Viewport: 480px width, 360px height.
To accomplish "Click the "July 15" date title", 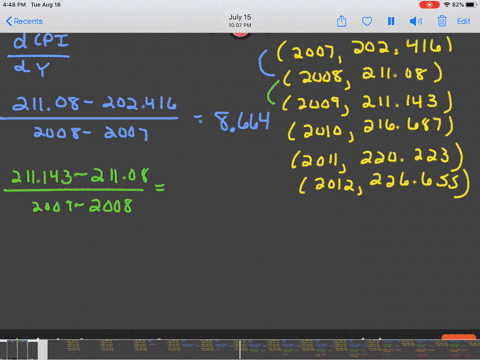I will pyautogui.click(x=240, y=17).
